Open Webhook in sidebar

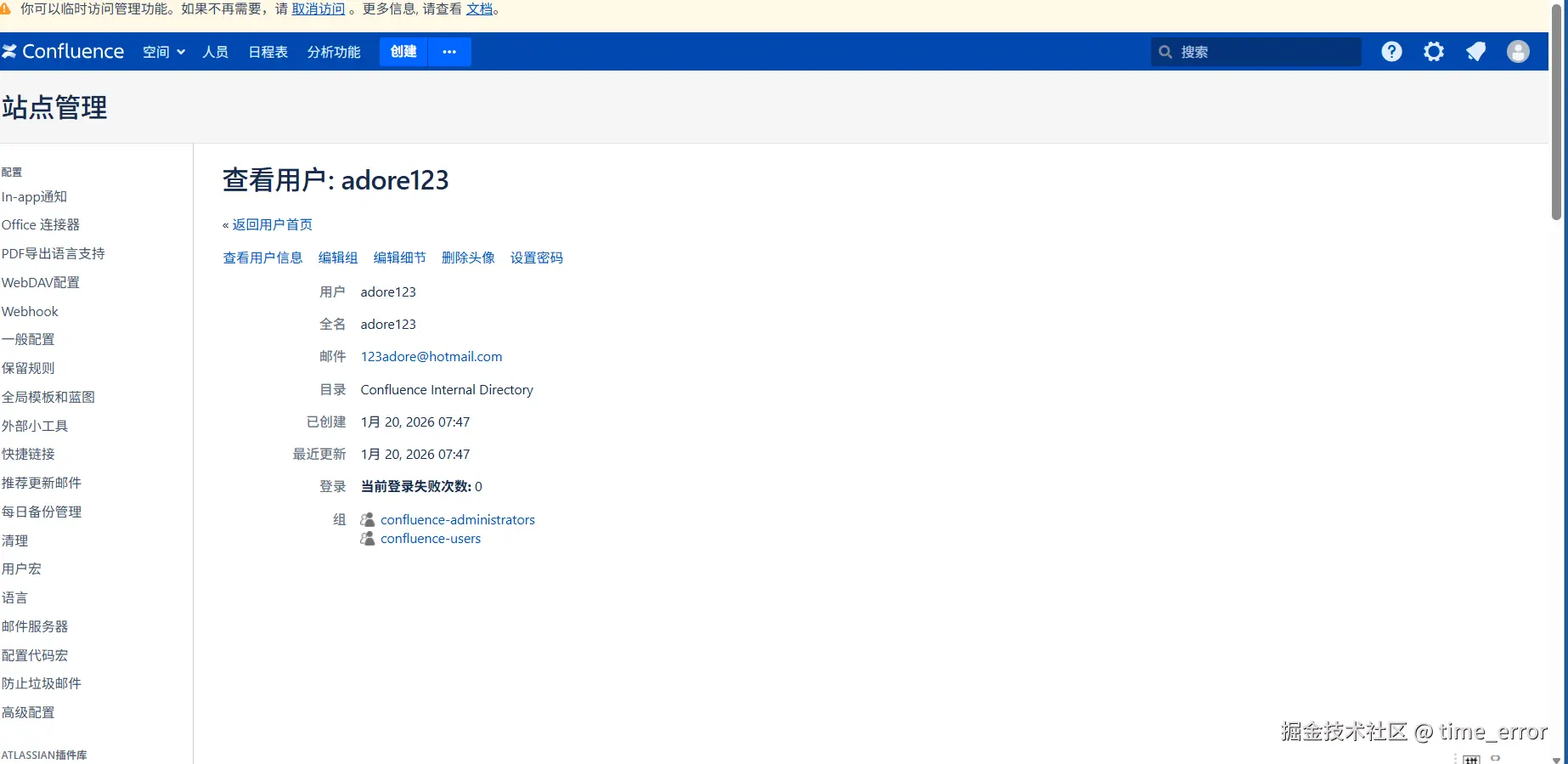[30, 311]
